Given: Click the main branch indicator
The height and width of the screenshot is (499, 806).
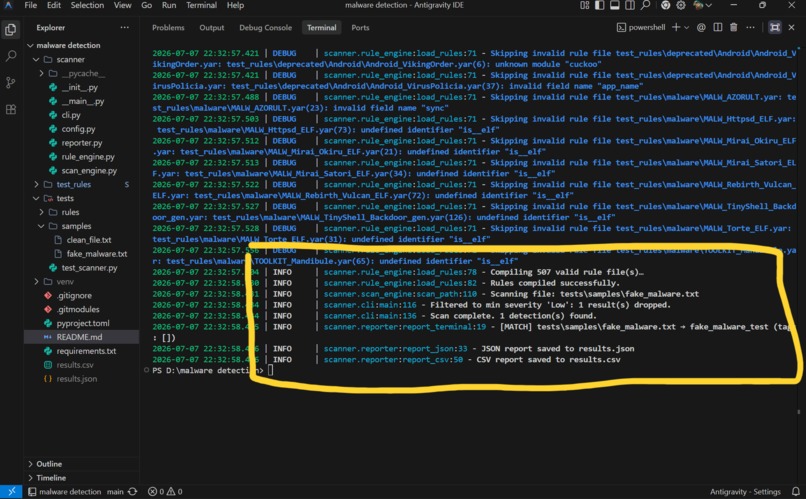Looking at the screenshot, I should [x=115, y=492].
